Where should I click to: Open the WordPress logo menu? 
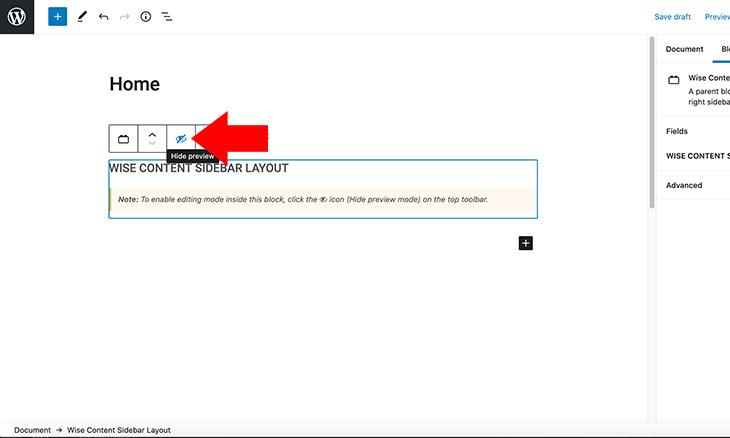(17, 17)
